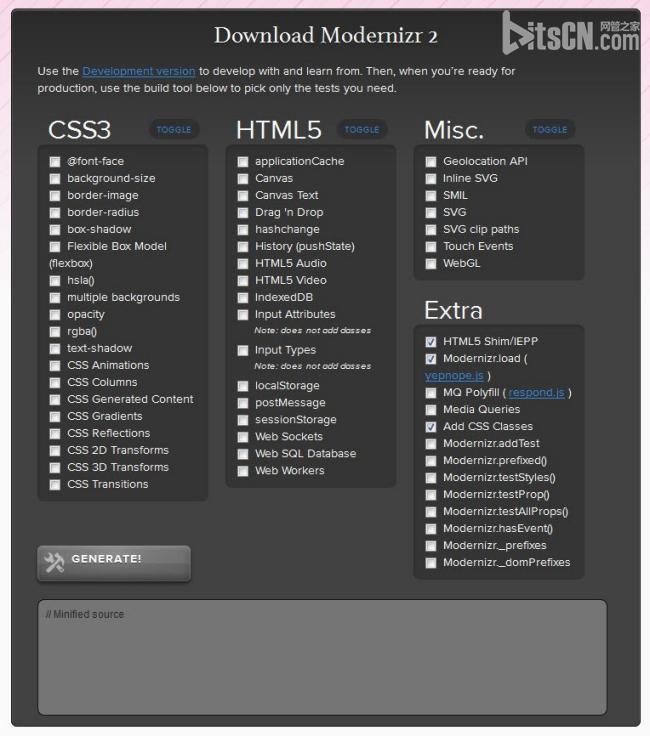Viewport: 650px width, 736px height.
Task: Select the Geolocation API checkbox
Action: (x=431, y=162)
